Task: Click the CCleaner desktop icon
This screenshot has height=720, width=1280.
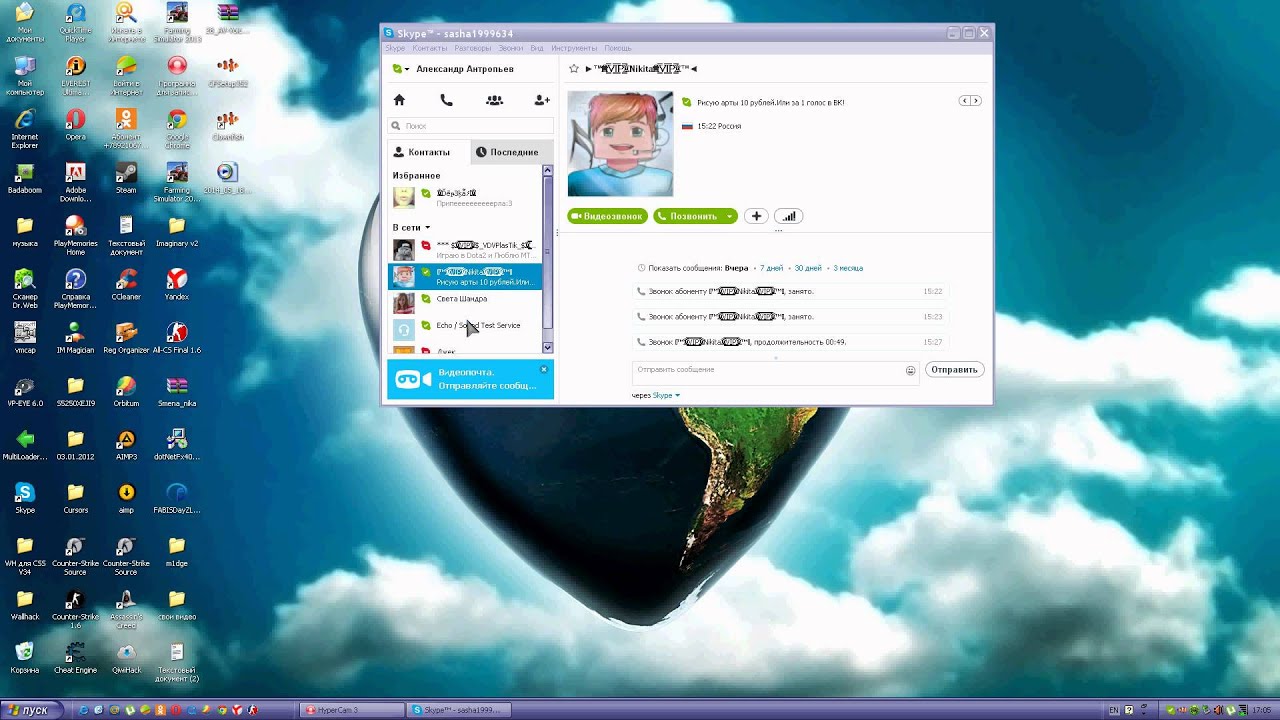Action: click(126, 284)
